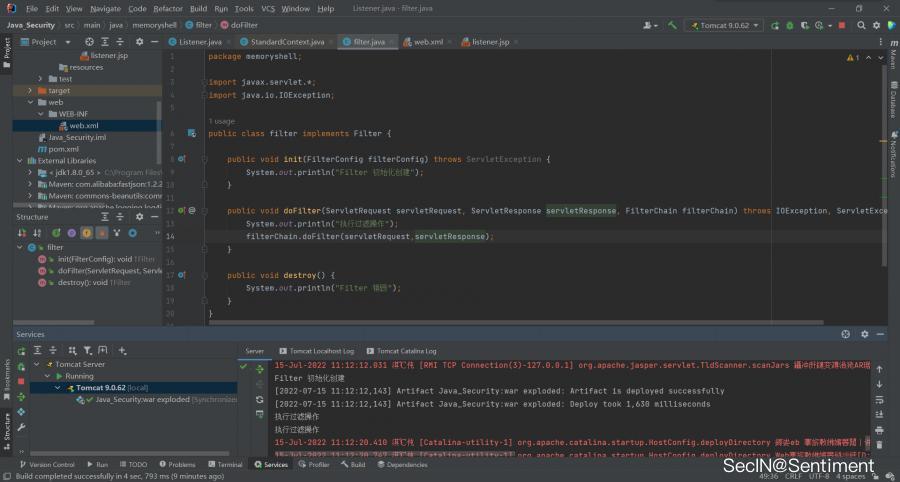
Task: Click the green Build project hammer icon
Action: (x=672, y=25)
